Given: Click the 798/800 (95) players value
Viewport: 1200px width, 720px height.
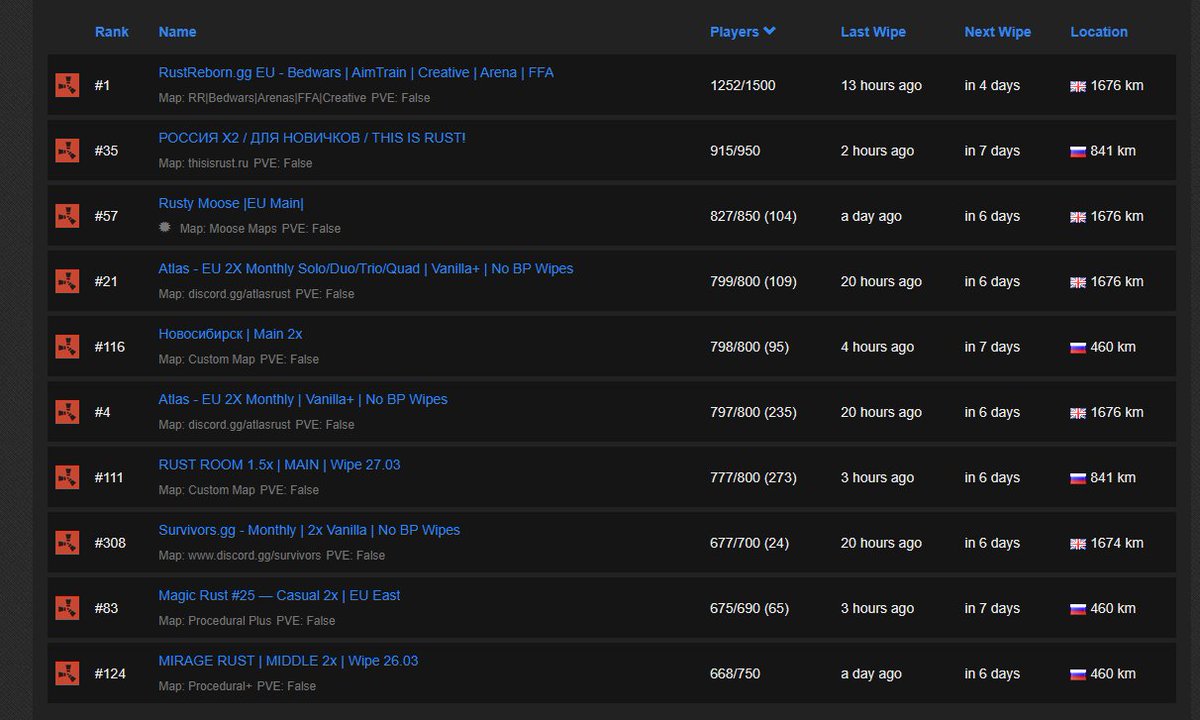Looking at the screenshot, I should pos(749,347).
